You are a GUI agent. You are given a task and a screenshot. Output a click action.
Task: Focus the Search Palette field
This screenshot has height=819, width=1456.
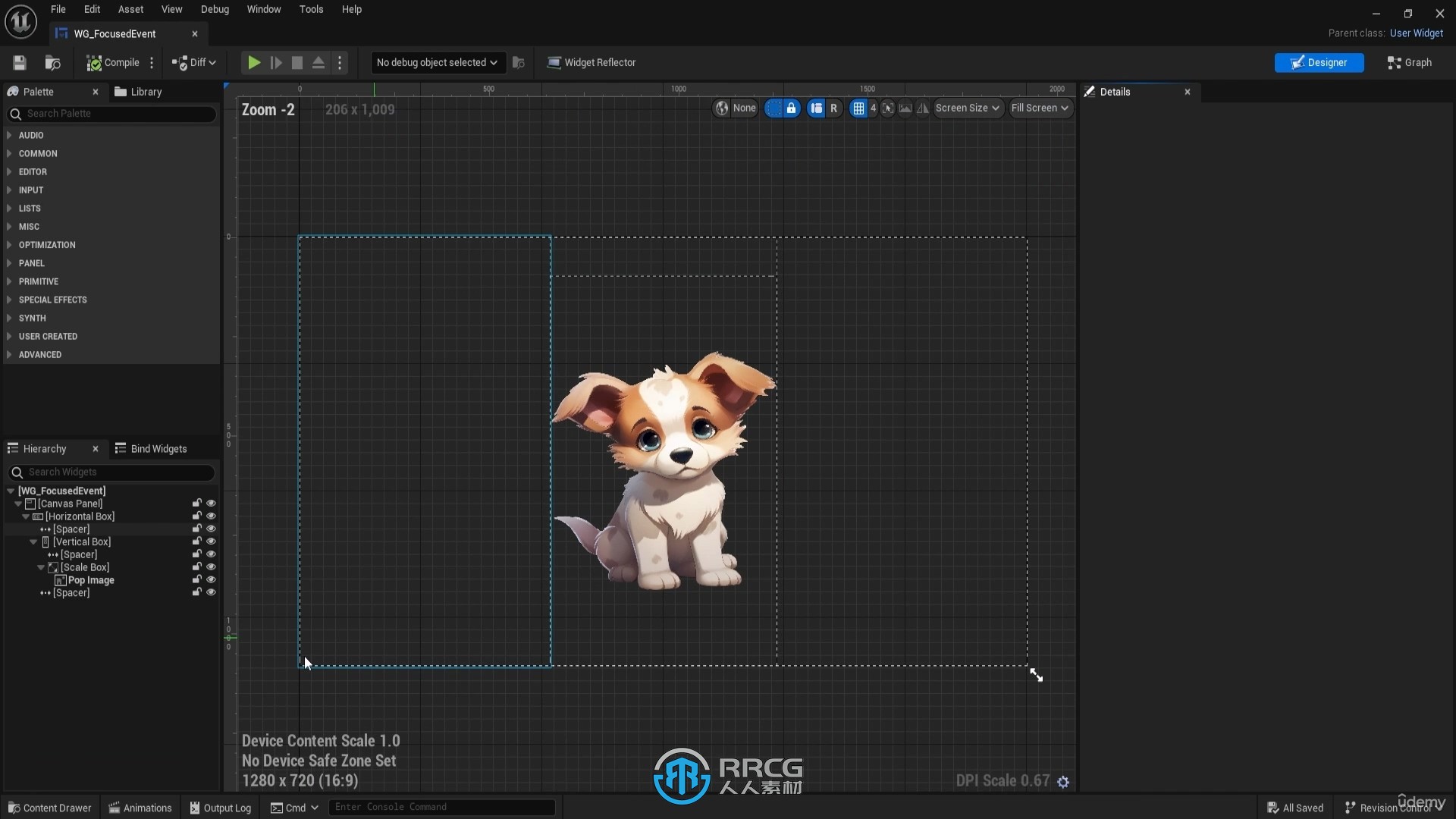click(x=112, y=114)
